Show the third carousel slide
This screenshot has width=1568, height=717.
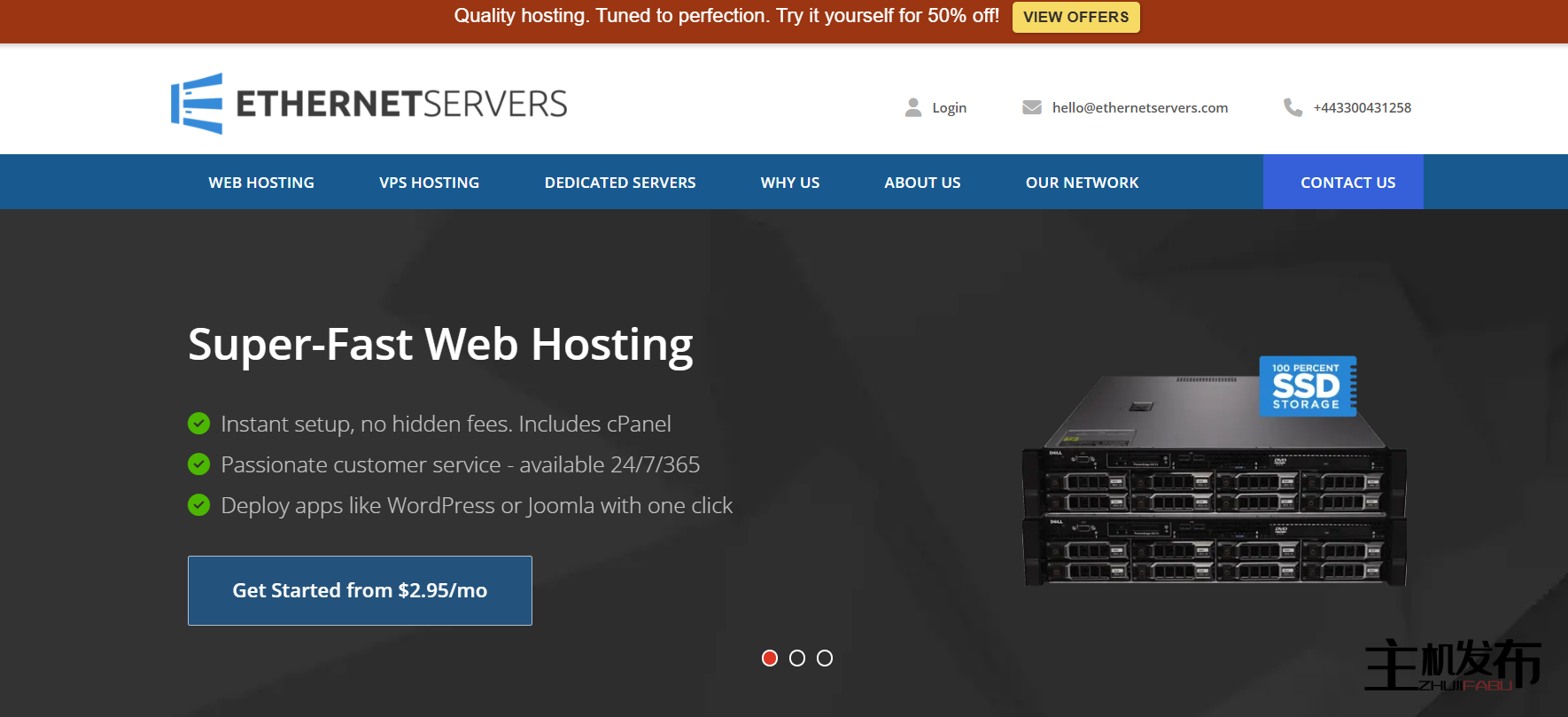pos(825,658)
